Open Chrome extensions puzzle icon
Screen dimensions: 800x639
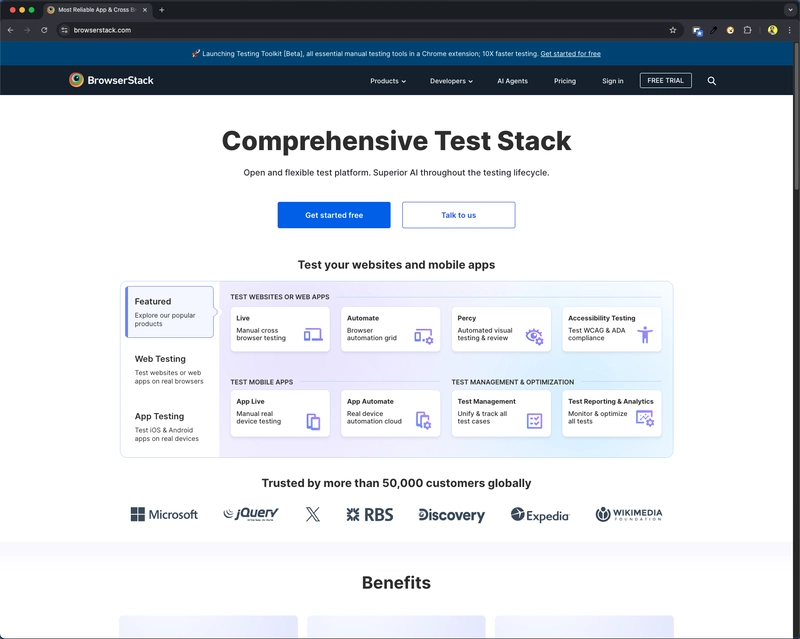pos(747,30)
